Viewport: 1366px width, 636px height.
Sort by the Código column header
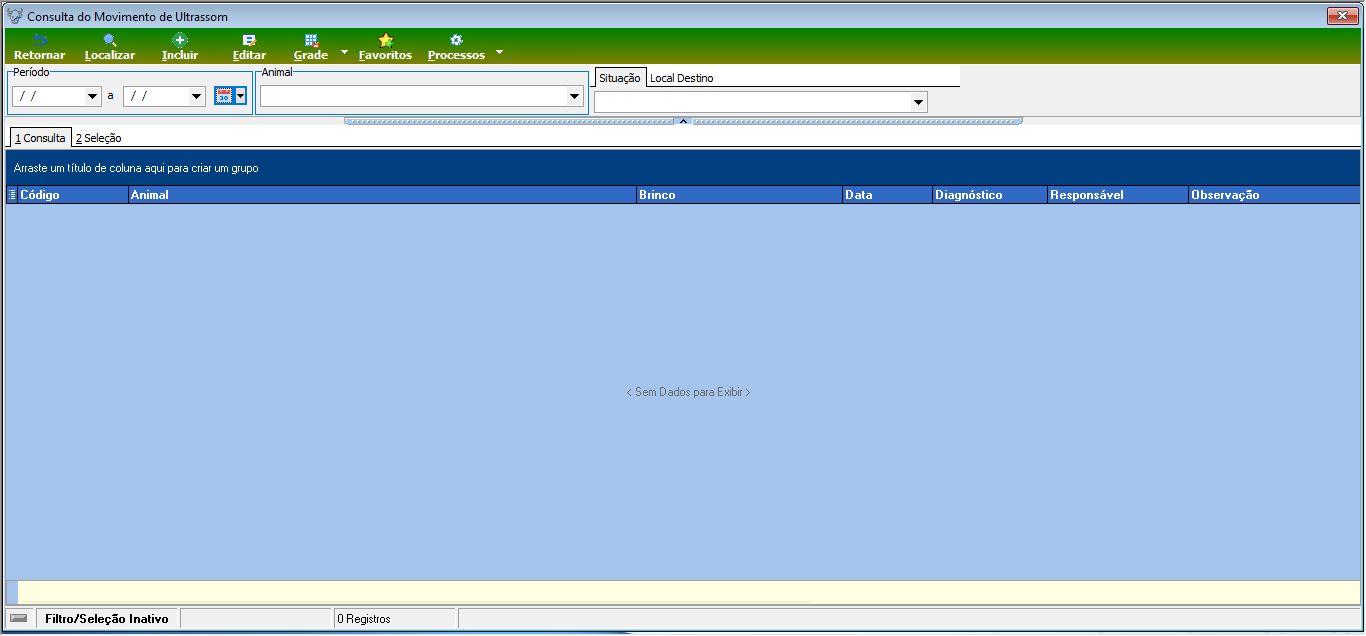(73, 195)
